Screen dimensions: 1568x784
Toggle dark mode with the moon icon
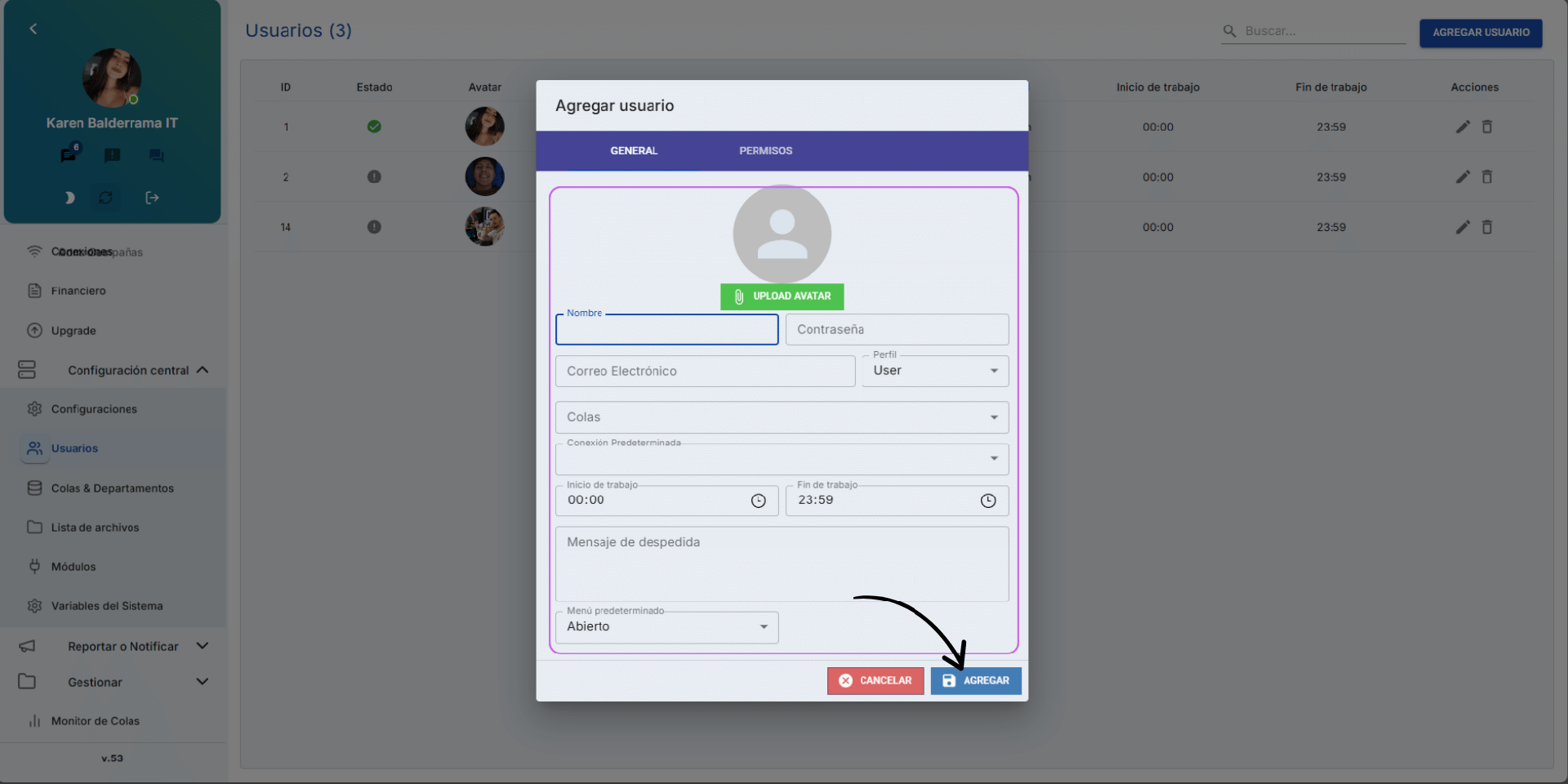pyautogui.click(x=69, y=198)
